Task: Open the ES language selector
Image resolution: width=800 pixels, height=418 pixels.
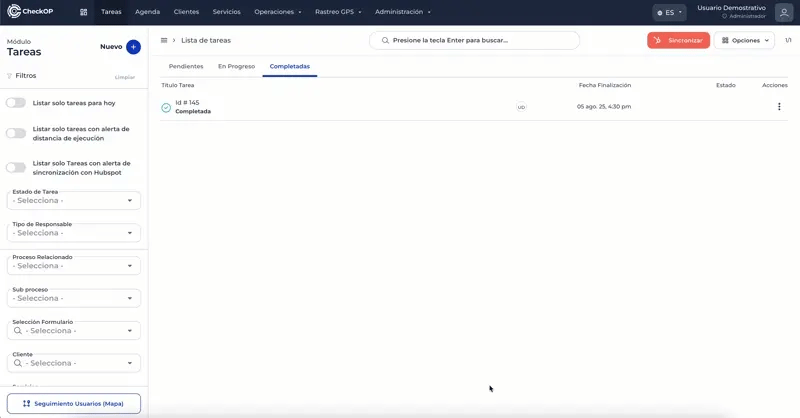Action: [x=669, y=12]
